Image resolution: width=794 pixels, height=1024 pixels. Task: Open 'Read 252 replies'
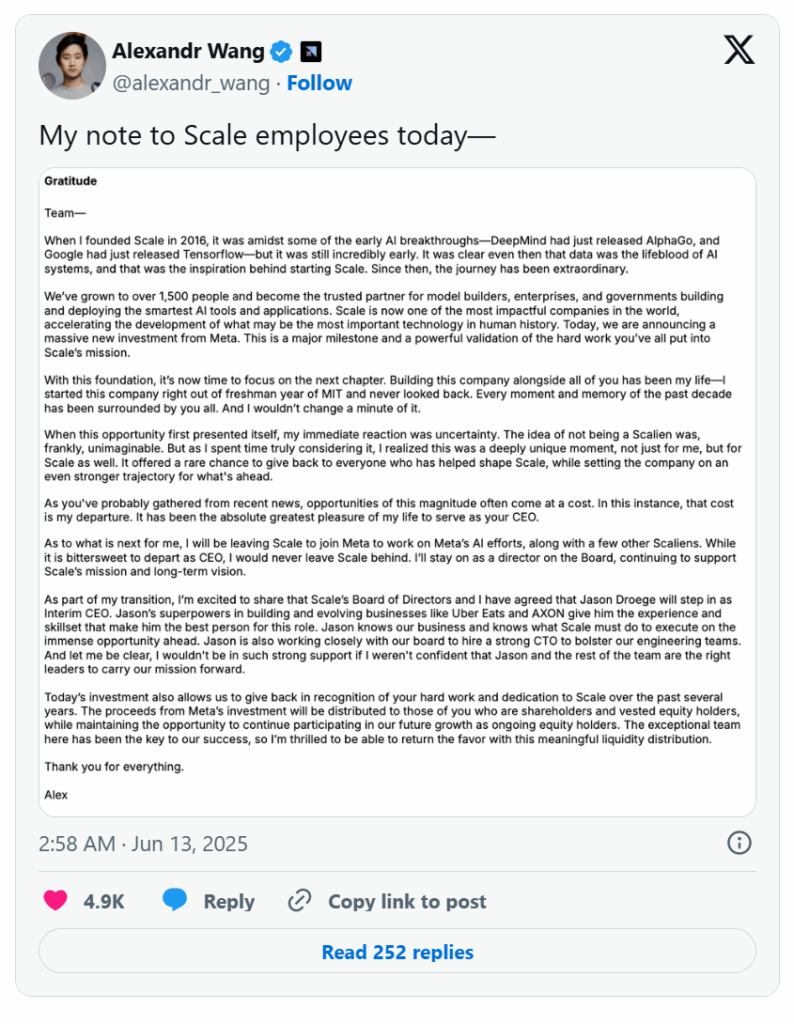pyautogui.click(x=397, y=952)
